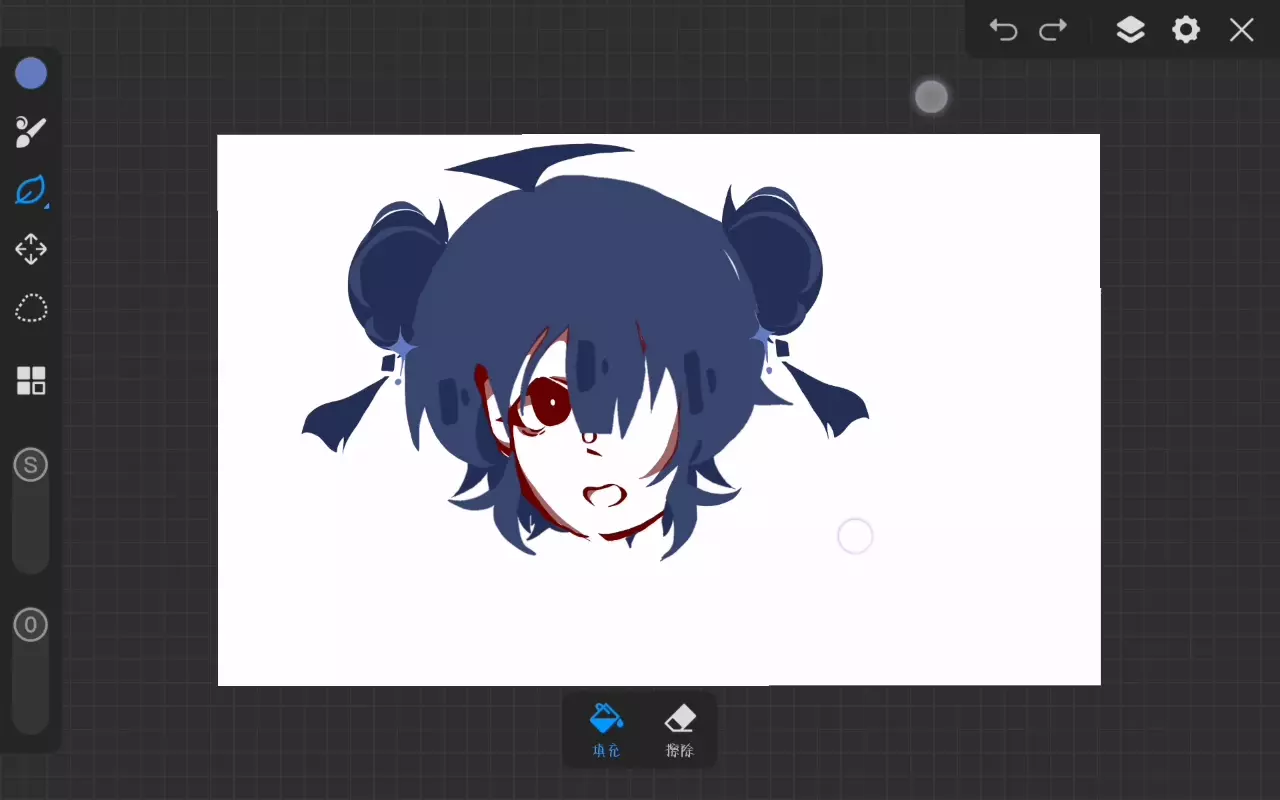Switch to 擦除 erase mode
Image resolution: width=1280 pixels, height=800 pixels.
tap(680, 730)
